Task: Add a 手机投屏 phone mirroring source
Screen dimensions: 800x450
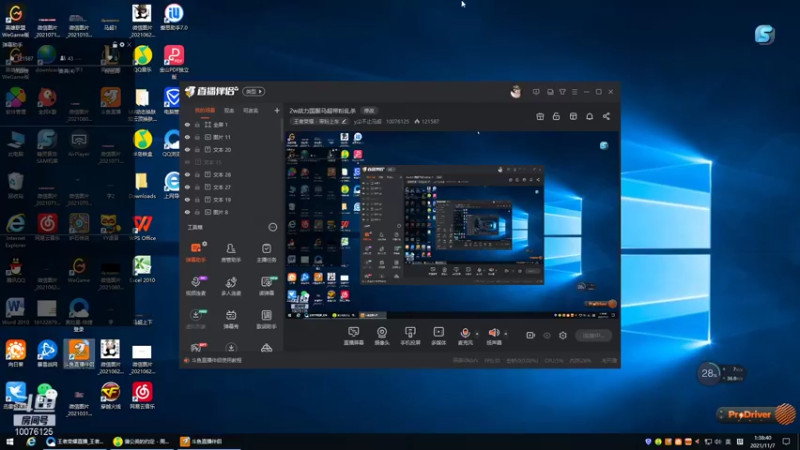Action: coord(410,336)
